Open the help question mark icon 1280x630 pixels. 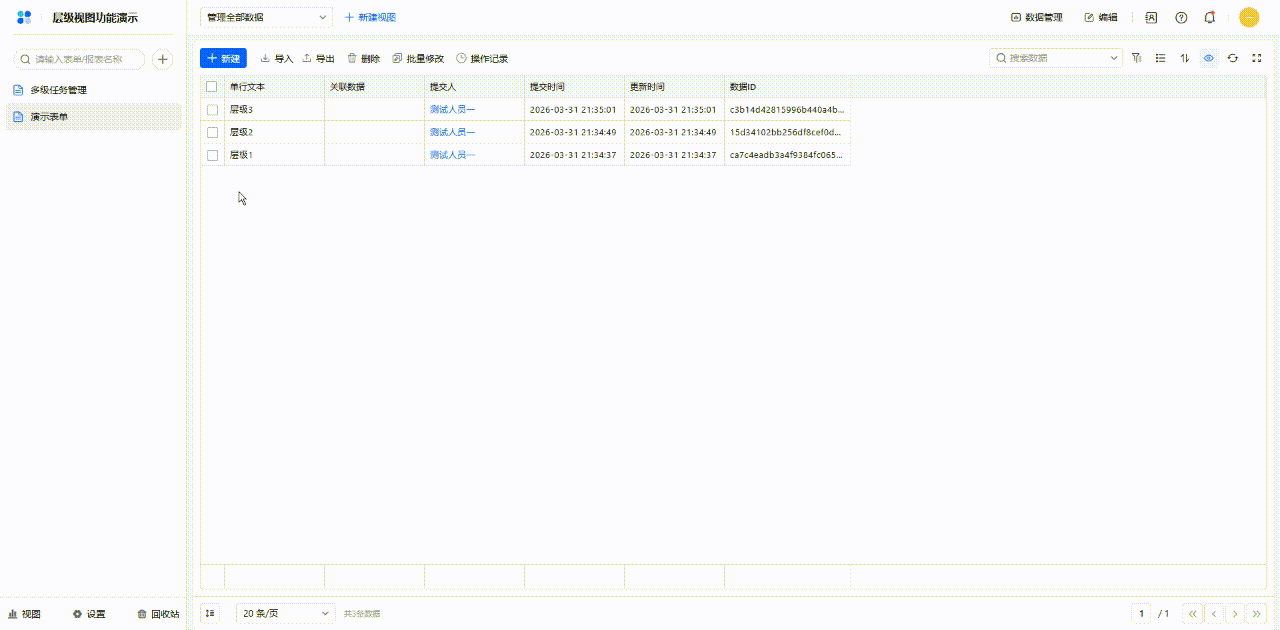click(1181, 17)
